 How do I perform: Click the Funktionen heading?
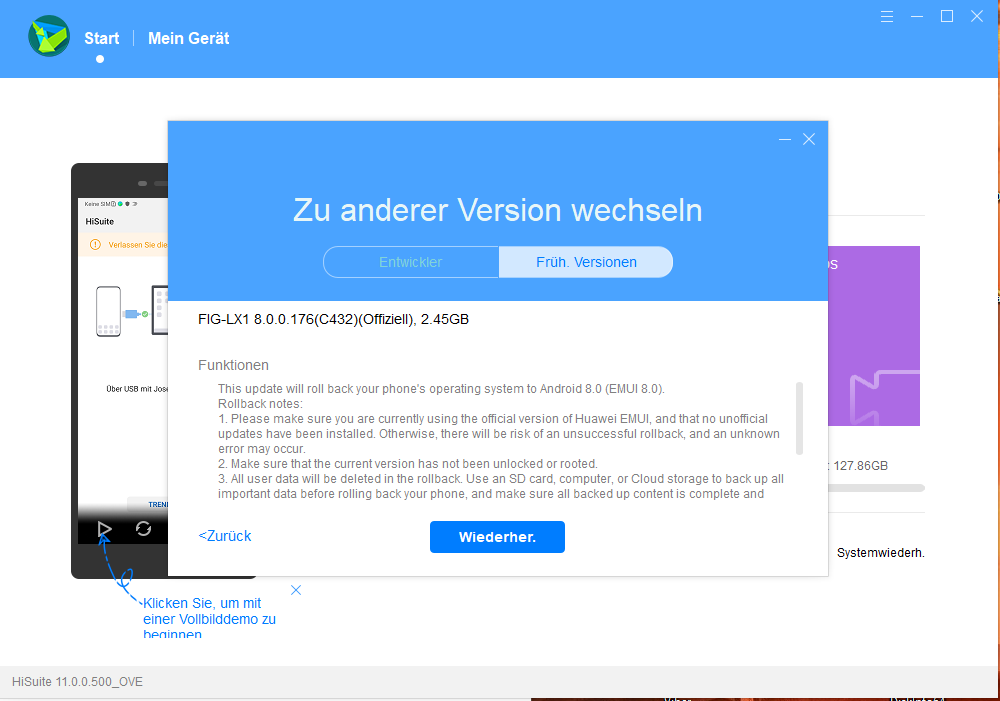(x=233, y=365)
